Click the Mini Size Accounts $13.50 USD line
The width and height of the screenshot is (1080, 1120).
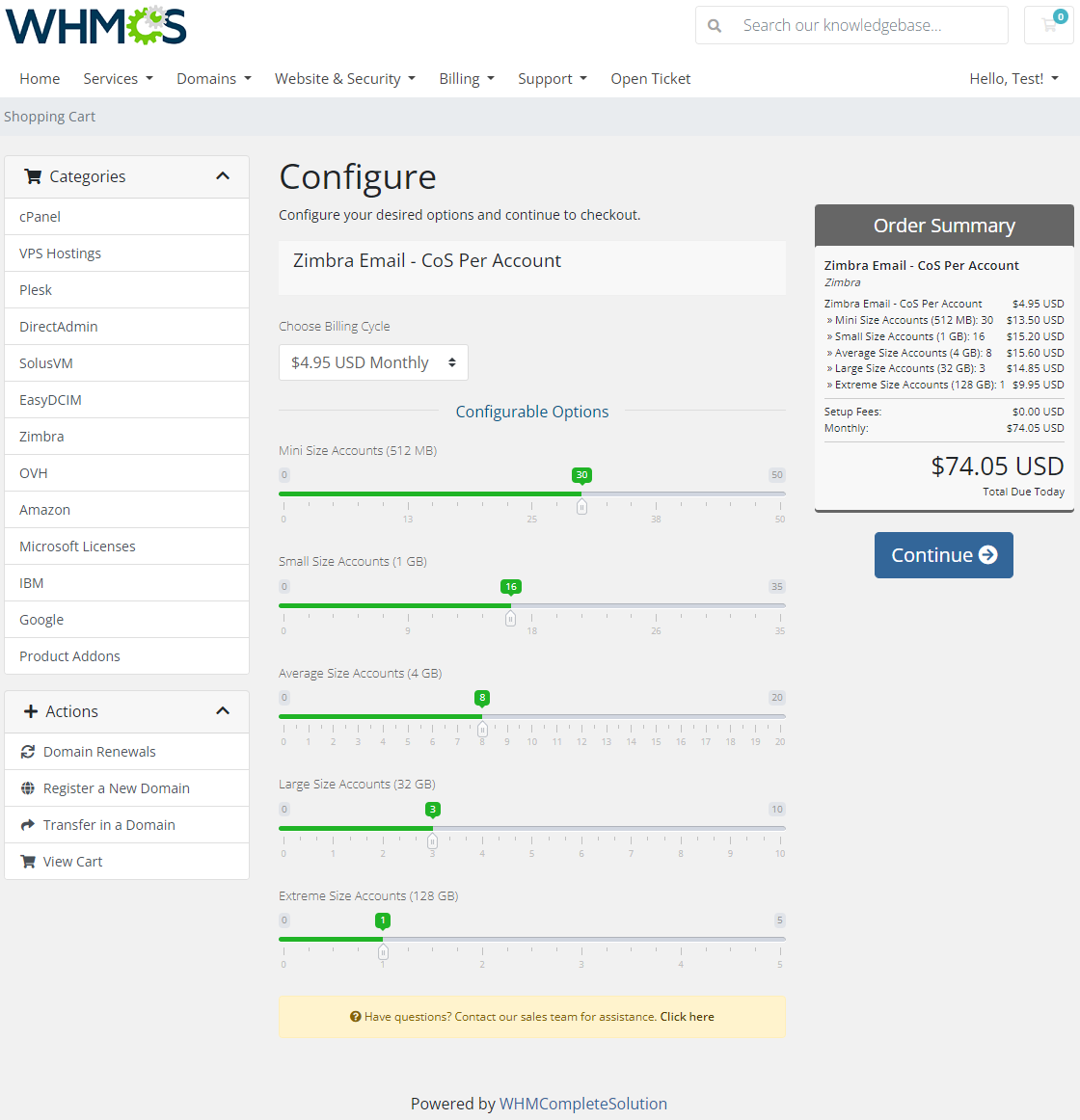pyautogui.click(x=945, y=320)
